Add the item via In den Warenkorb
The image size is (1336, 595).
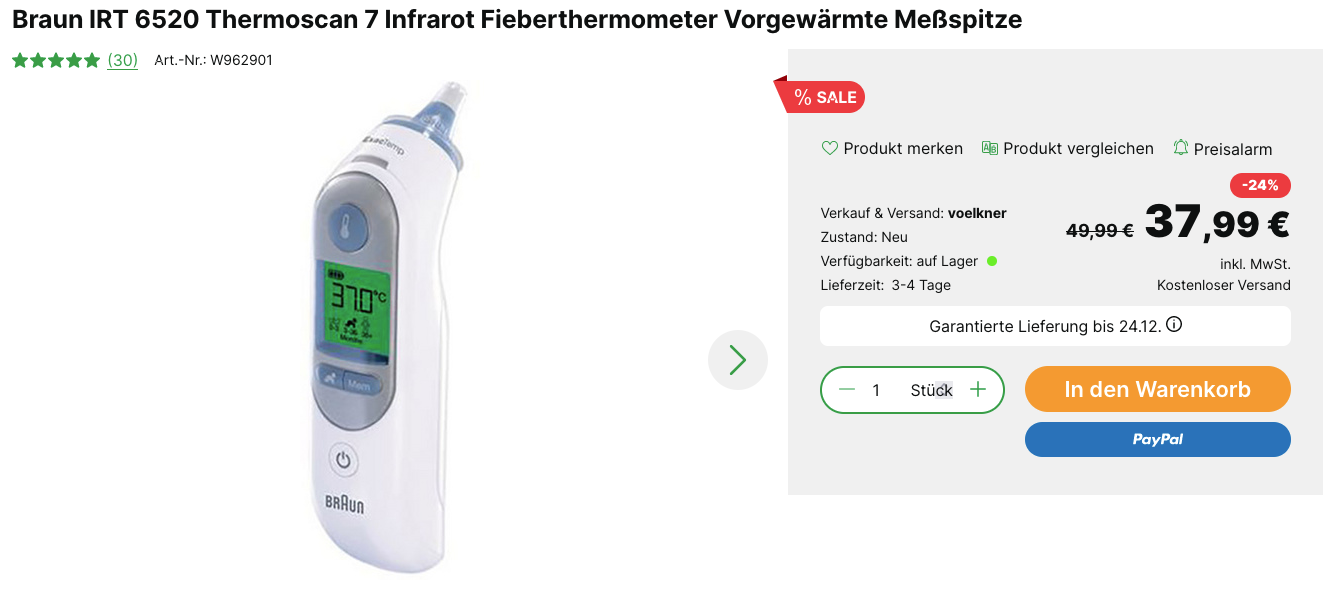(1158, 389)
